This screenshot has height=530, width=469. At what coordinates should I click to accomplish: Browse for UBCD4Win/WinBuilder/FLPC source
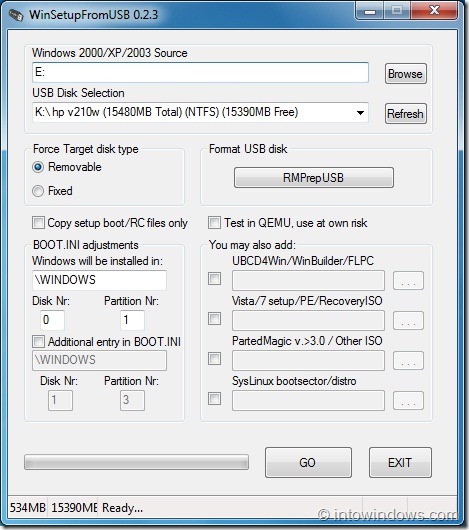[x=408, y=281]
